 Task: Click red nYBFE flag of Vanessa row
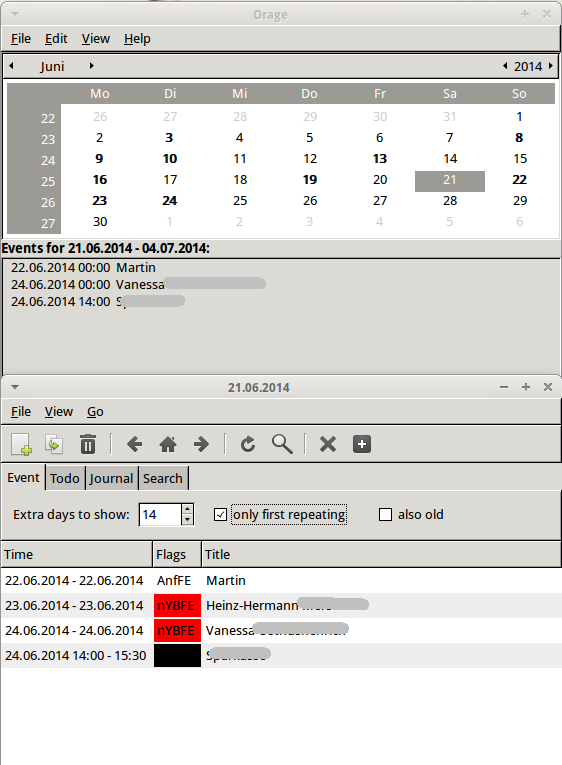pos(177,630)
